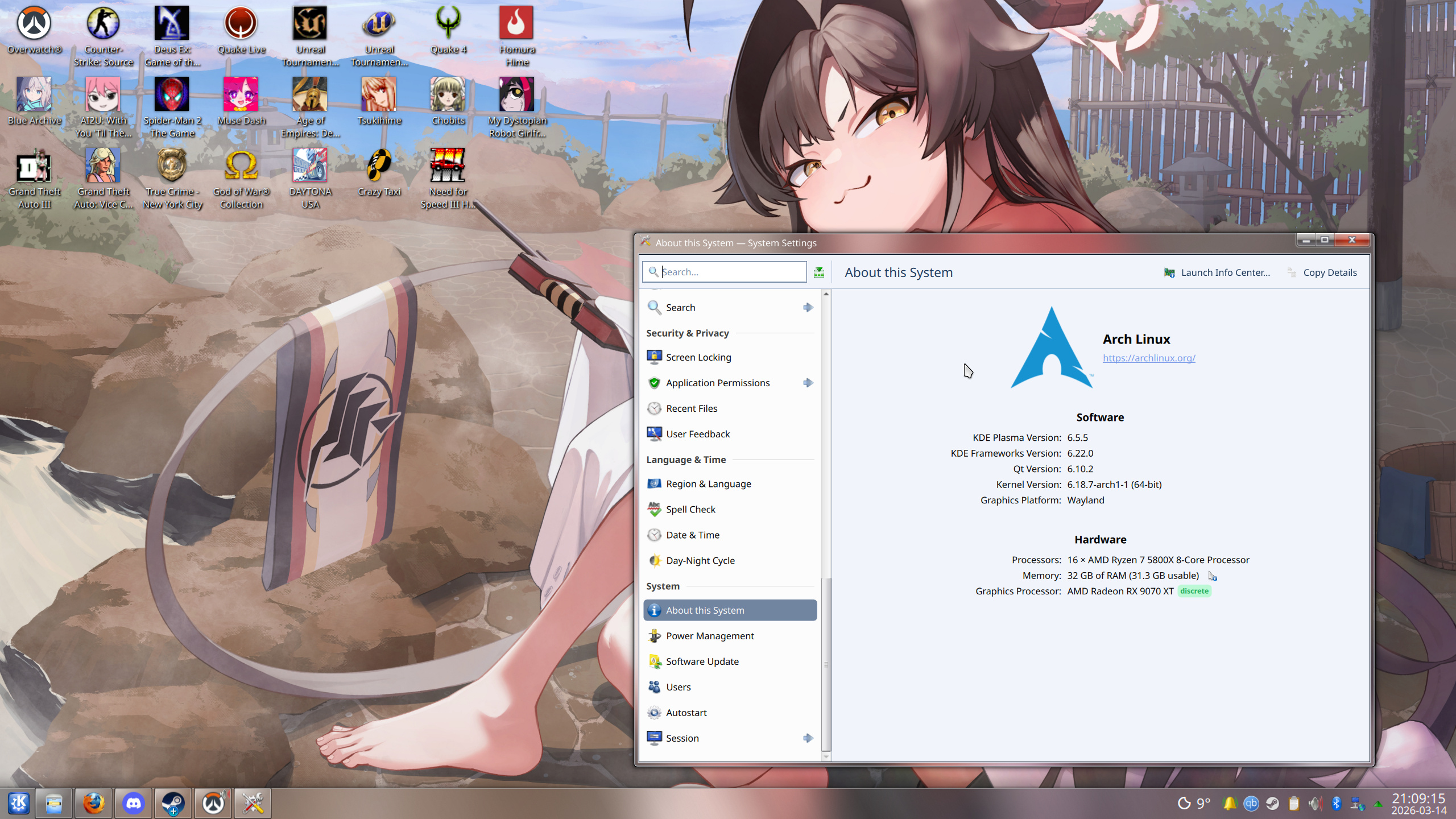
Task: Select Power Management in the sidebar
Action: click(710, 636)
